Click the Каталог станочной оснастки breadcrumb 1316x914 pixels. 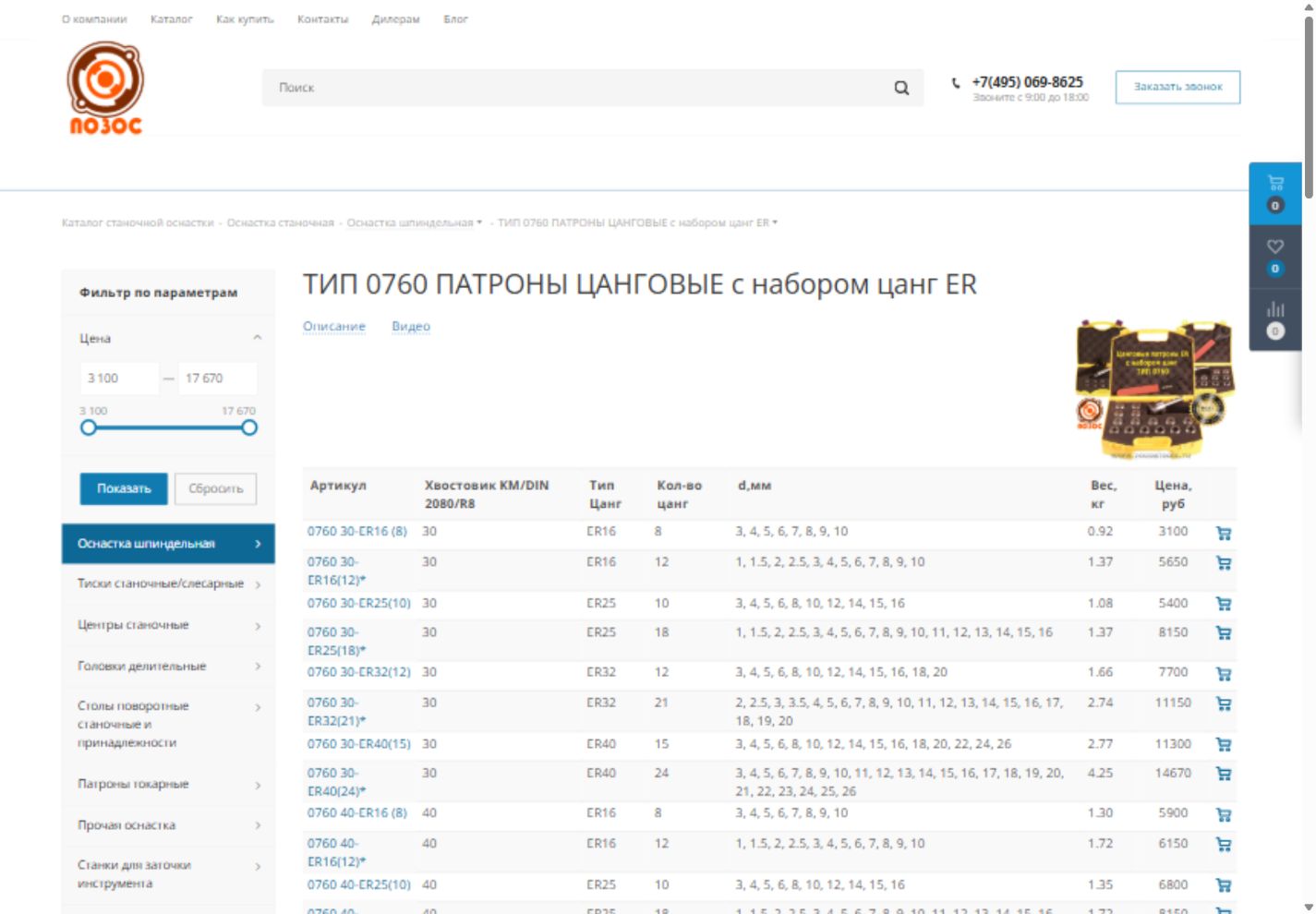click(x=138, y=222)
